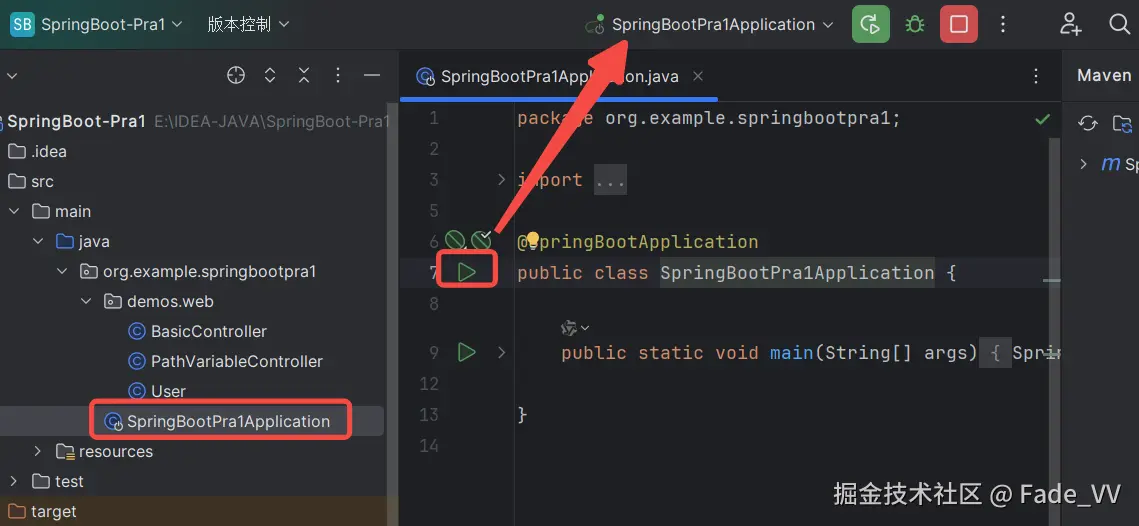Click the SB project badge icon
The width and height of the screenshot is (1139, 526).
click(22, 24)
